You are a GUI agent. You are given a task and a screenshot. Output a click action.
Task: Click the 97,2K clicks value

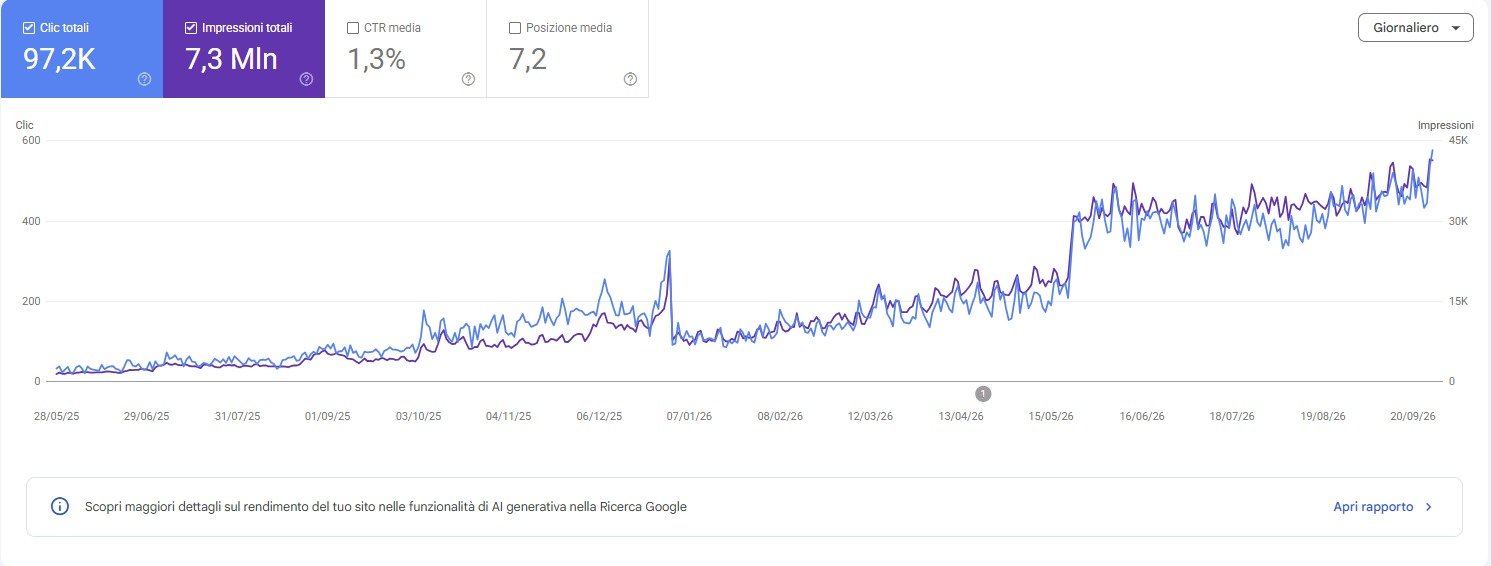click(x=59, y=59)
